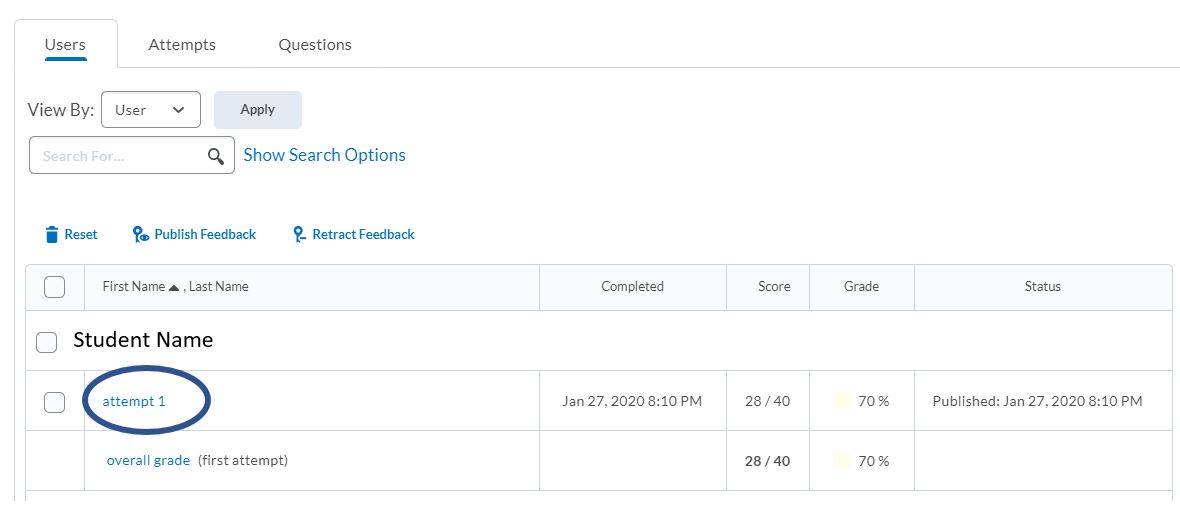Open the Questions tab
Viewport: 1180px width, 507px height.
(x=315, y=45)
